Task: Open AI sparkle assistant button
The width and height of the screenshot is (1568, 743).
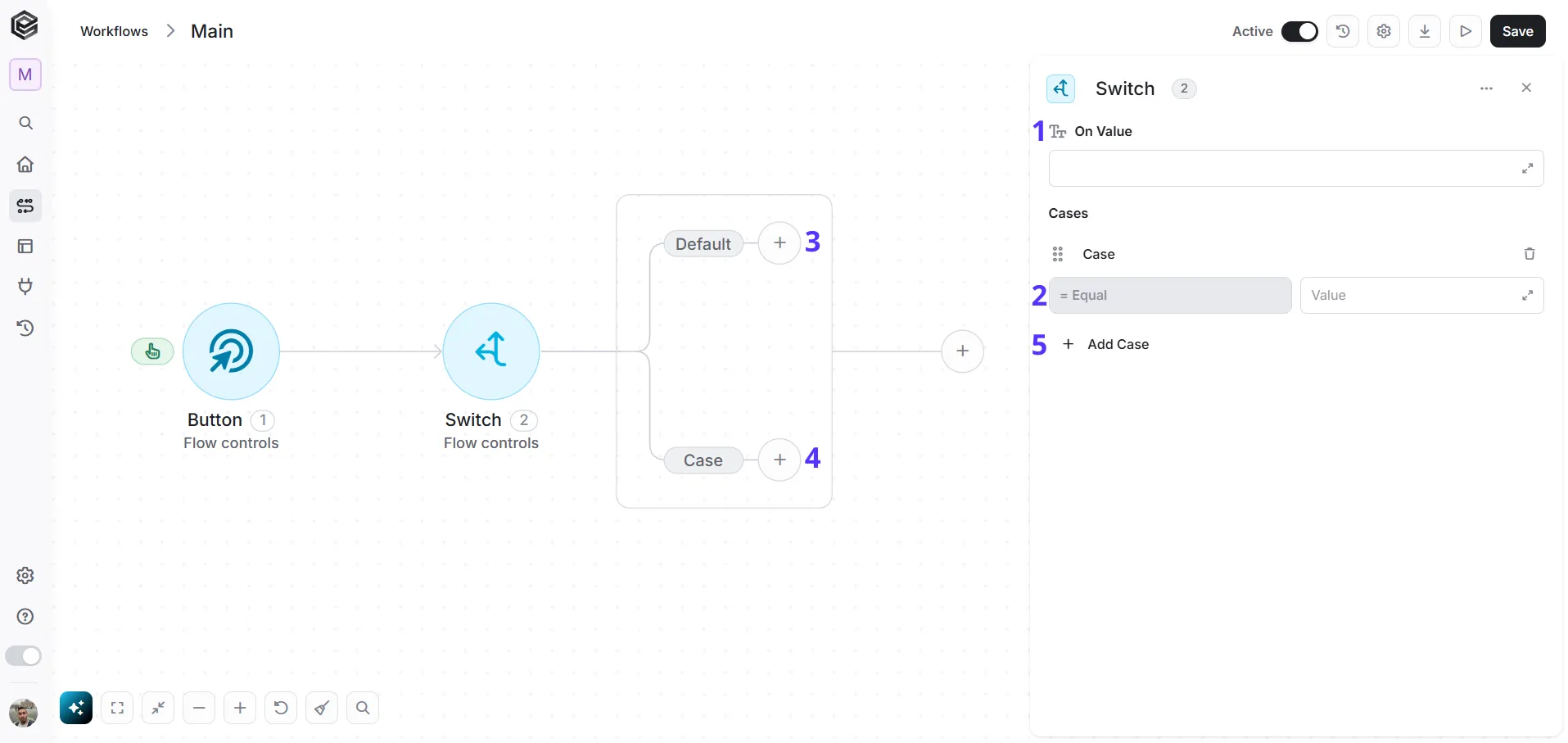Action: [x=76, y=708]
